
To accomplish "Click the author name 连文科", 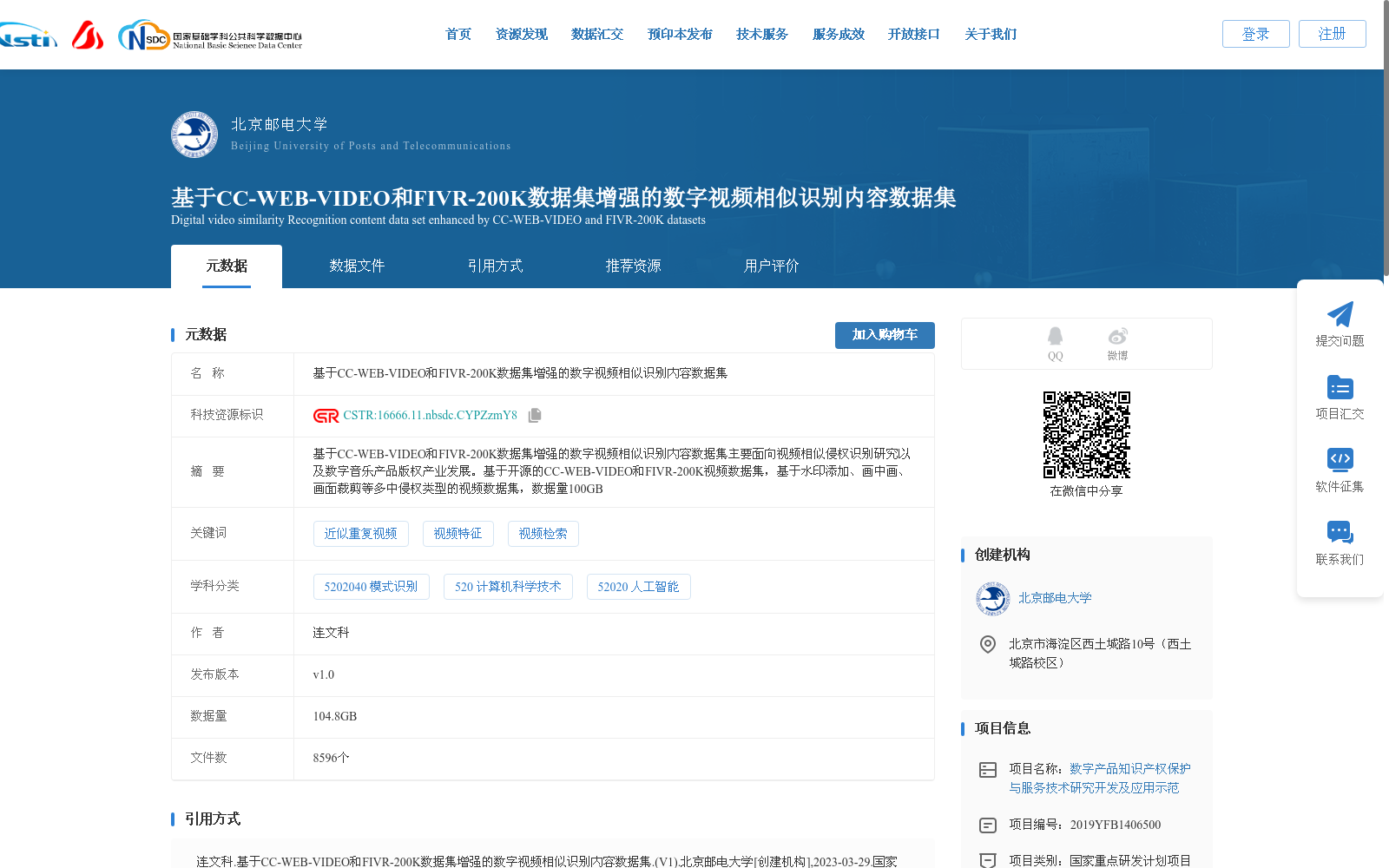I will point(331,633).
